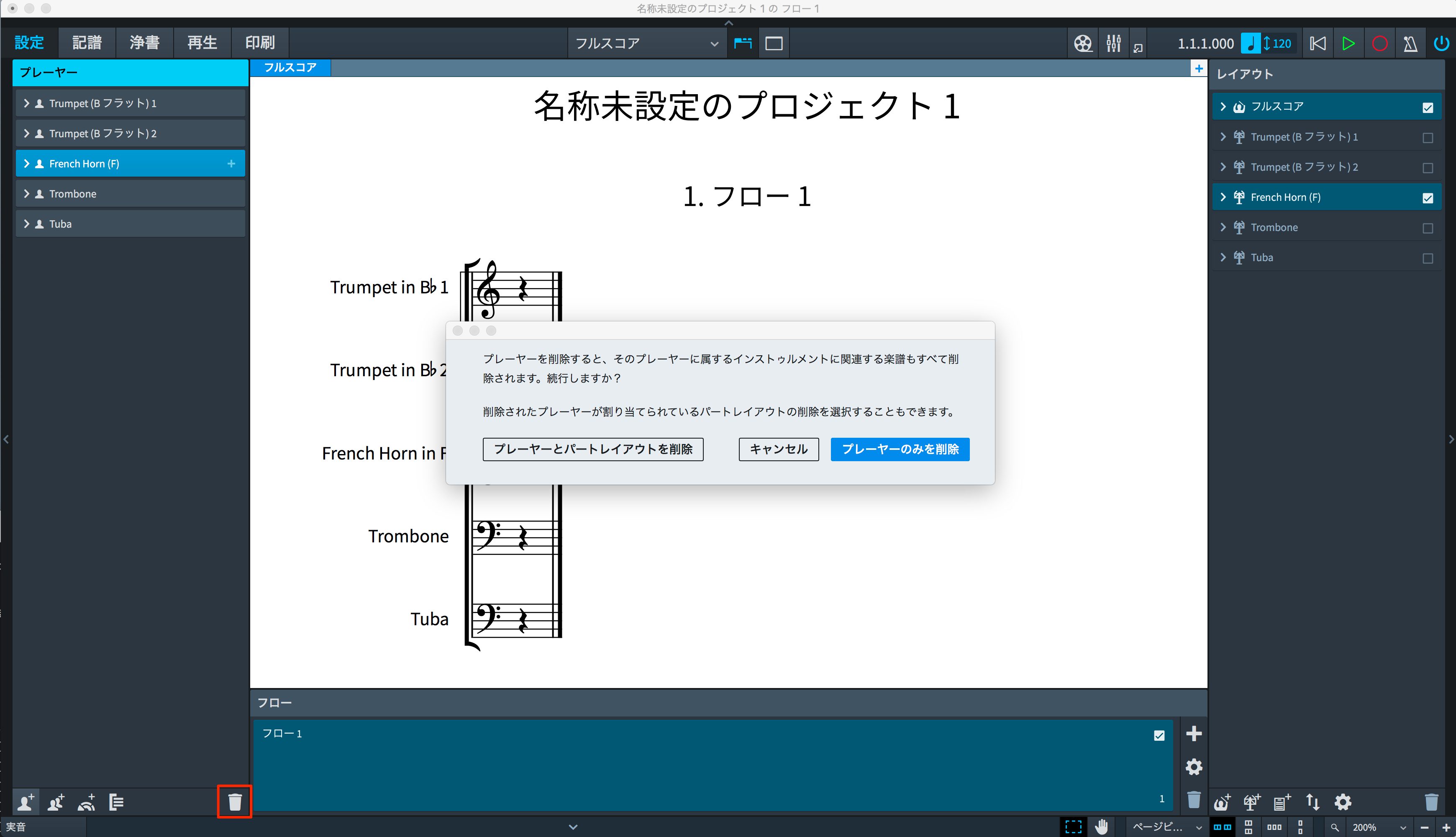Viewport: 1456px width, 837px height.
Task: Add a new flow with plus icon
Action: (x=1193, y=733)
